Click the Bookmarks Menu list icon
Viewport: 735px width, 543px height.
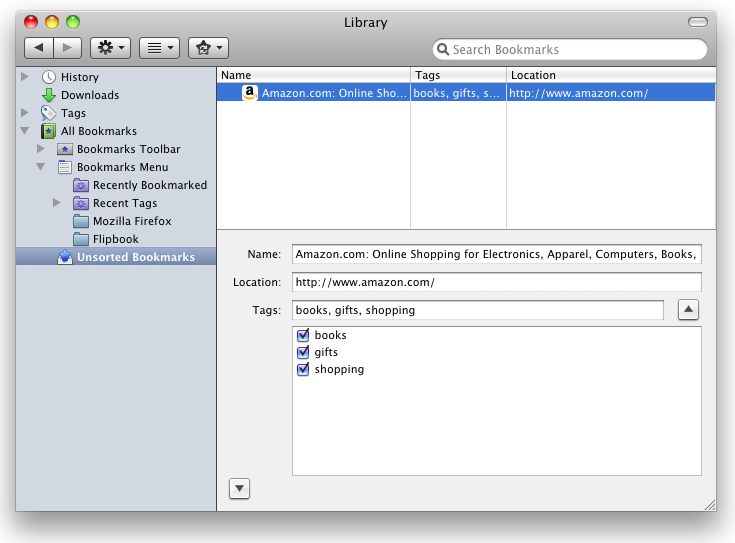[65, 167]
